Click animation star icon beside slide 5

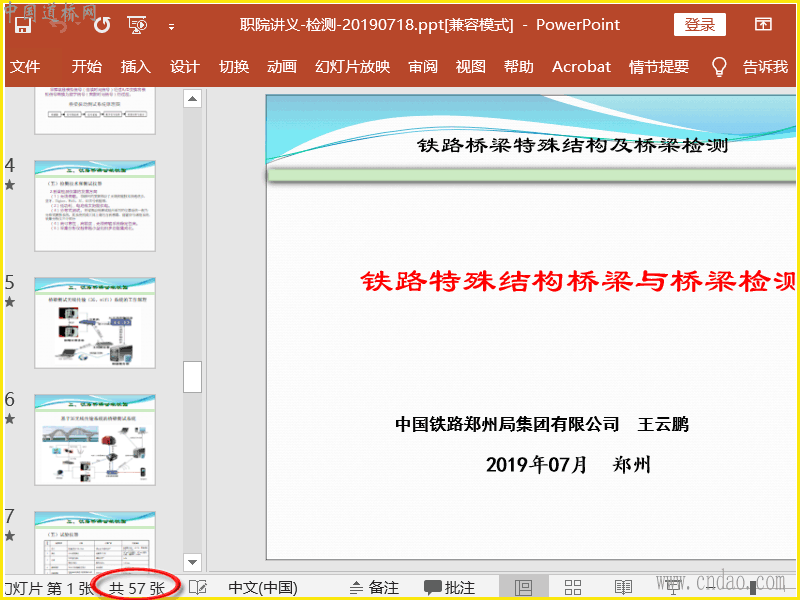pyautogui.click(x=10, y=302)
